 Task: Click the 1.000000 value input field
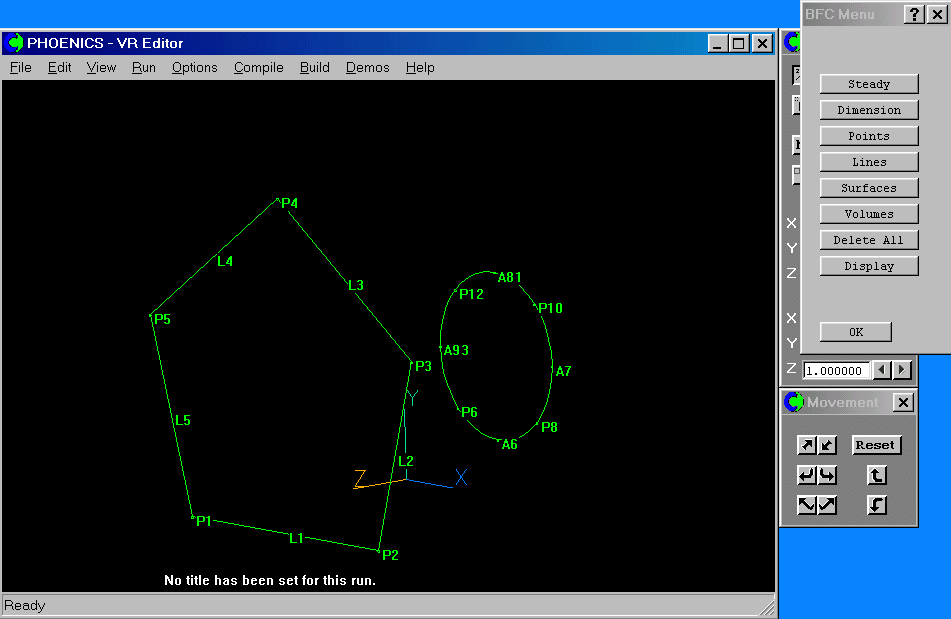[838, 370]
